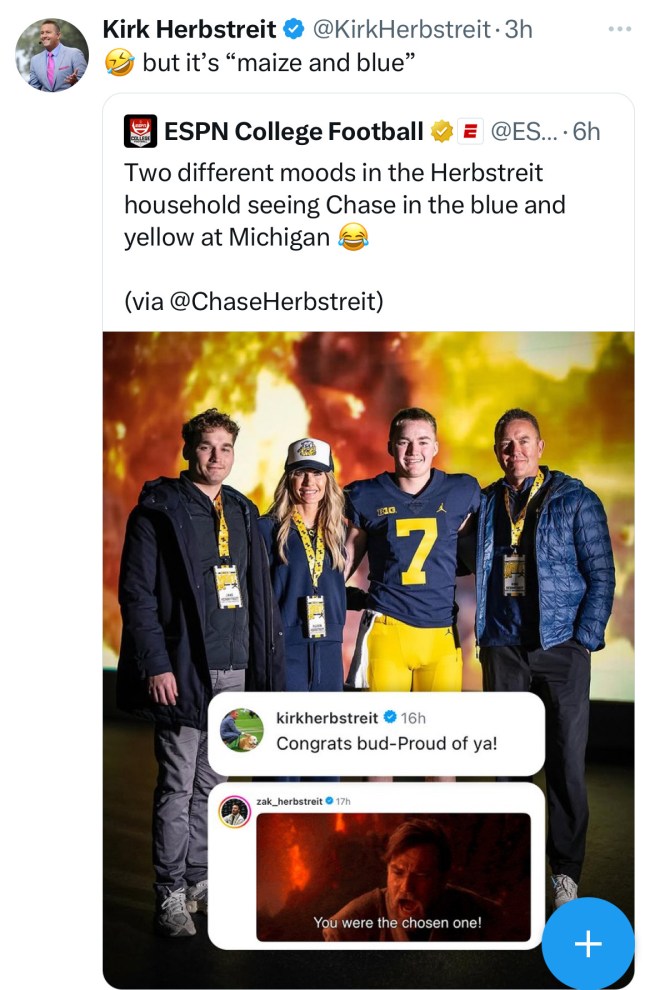Click the kirkherbstreit comment avatar in photo
The width and height of the screenshot is (650, 990).
(242, 730)
